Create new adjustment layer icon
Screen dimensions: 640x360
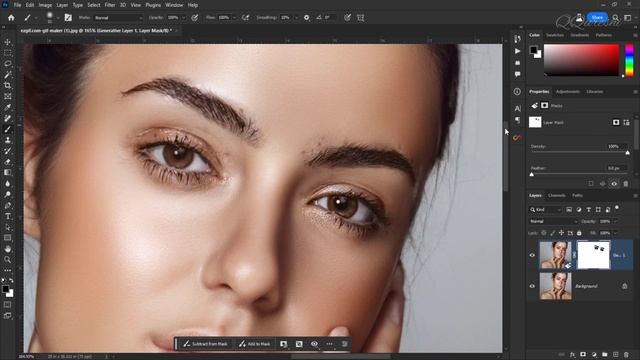coord(594,355)
